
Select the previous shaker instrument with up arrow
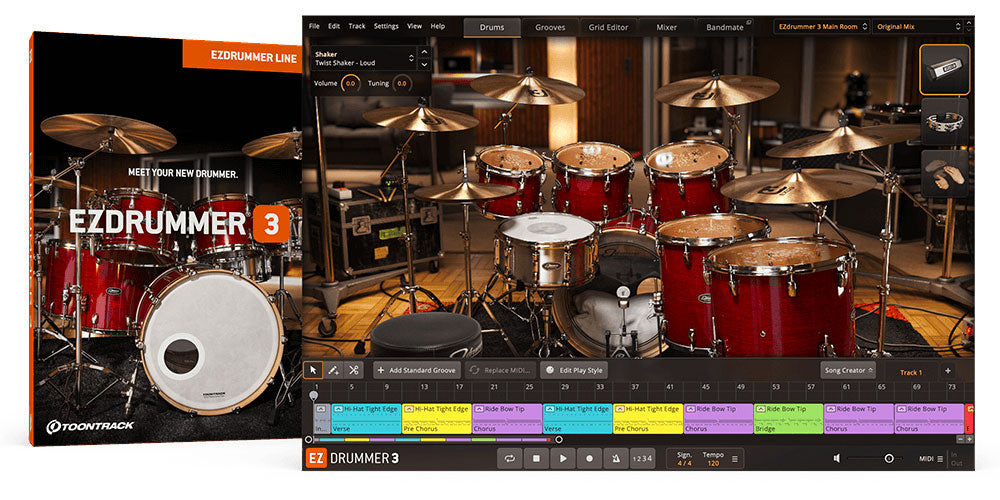(x=425, y=52)
